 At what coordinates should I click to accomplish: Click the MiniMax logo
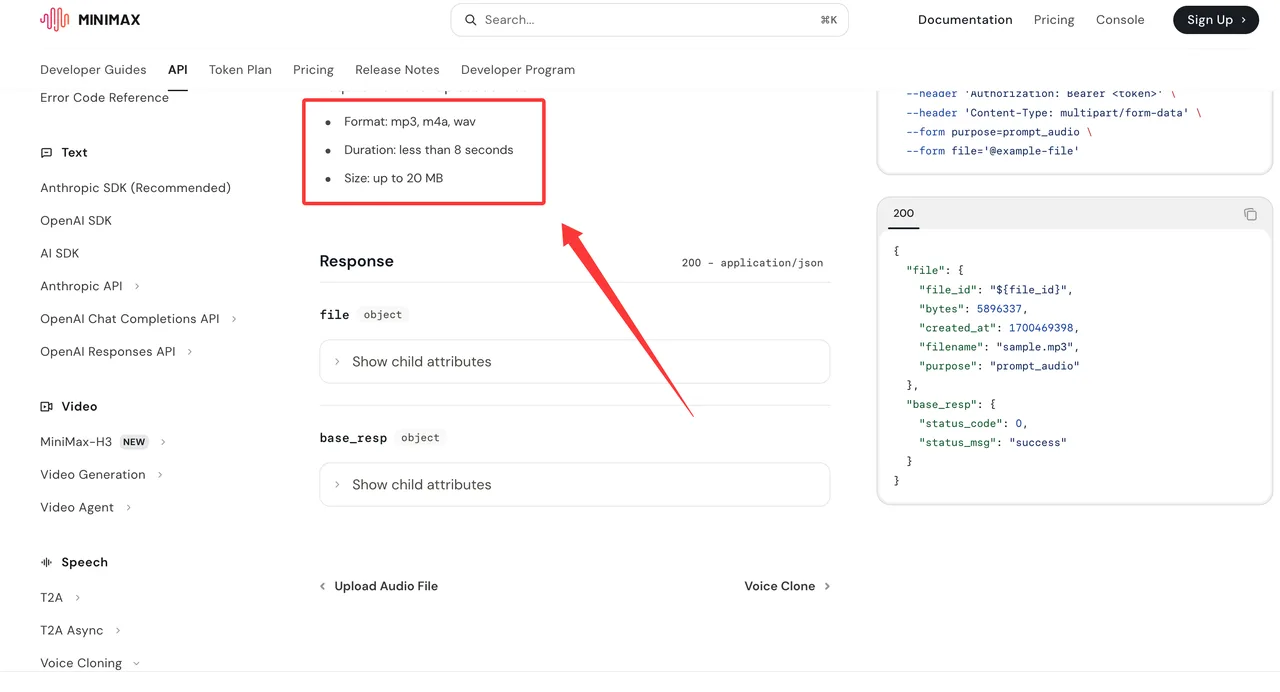tap(90, 19)
